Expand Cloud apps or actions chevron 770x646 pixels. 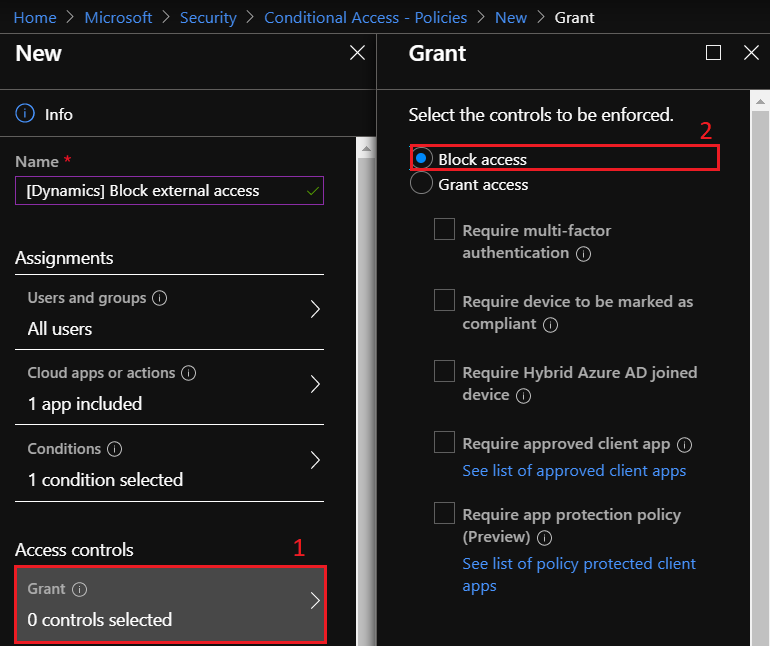[x=315, y=385]
